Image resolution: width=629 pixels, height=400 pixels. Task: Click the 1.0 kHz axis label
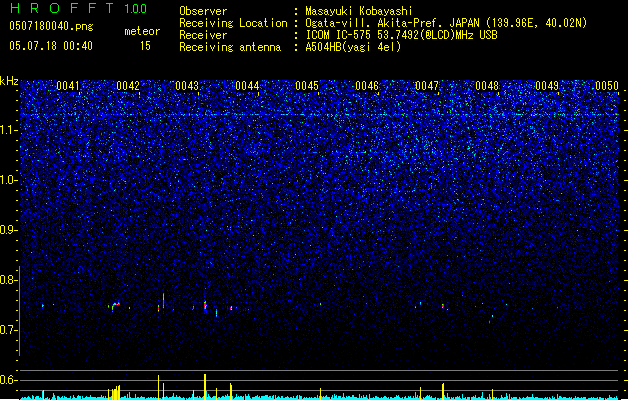[x=8, y=180]
